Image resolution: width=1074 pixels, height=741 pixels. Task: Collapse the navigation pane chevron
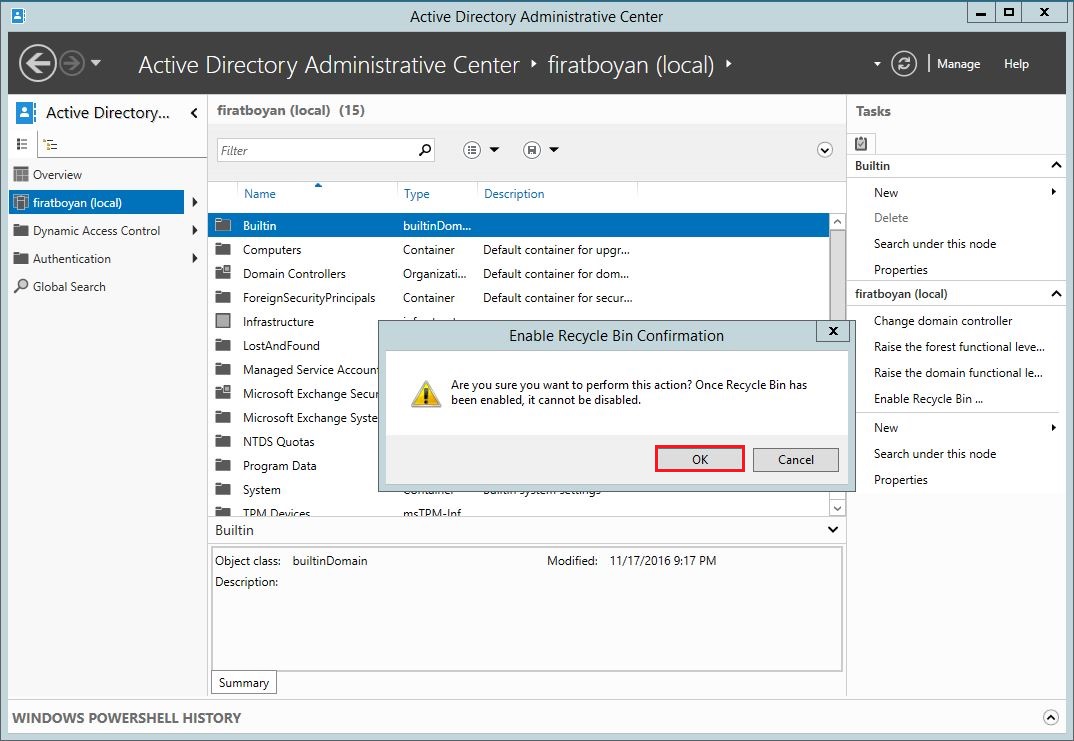coord(194,113)
